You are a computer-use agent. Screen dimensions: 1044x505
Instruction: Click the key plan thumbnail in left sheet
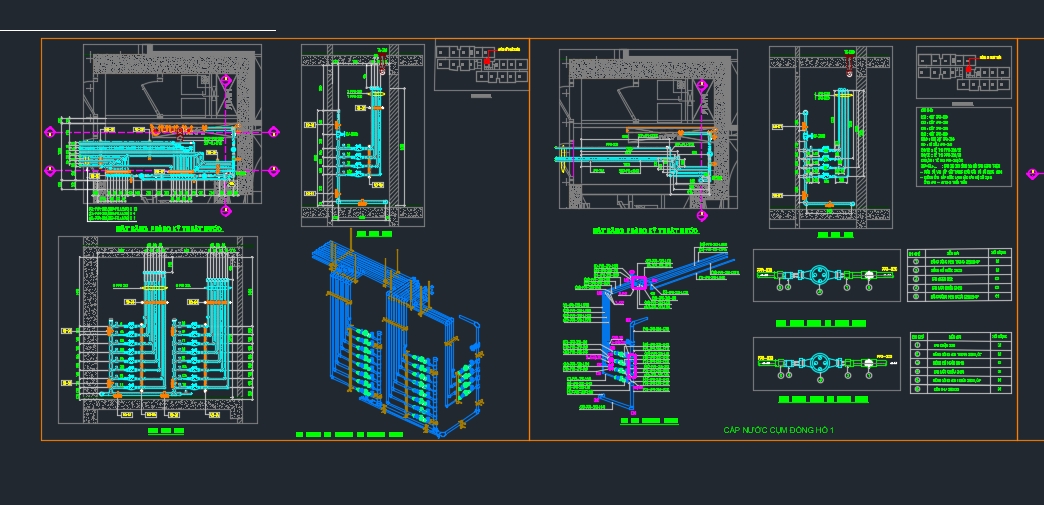point(482,65)
